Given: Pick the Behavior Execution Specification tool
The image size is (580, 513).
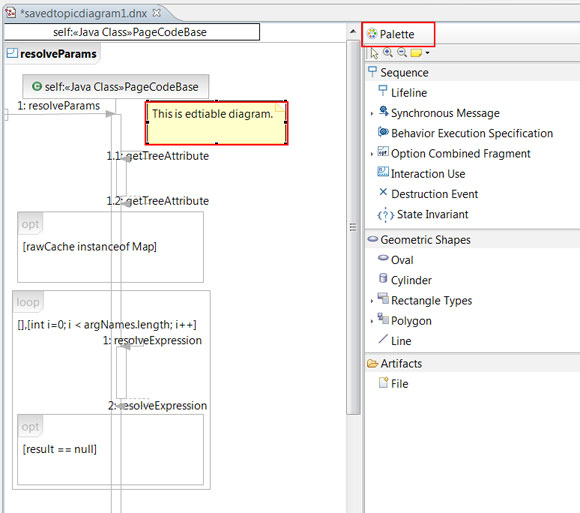Looking at the screenshot, I should 465,133.
